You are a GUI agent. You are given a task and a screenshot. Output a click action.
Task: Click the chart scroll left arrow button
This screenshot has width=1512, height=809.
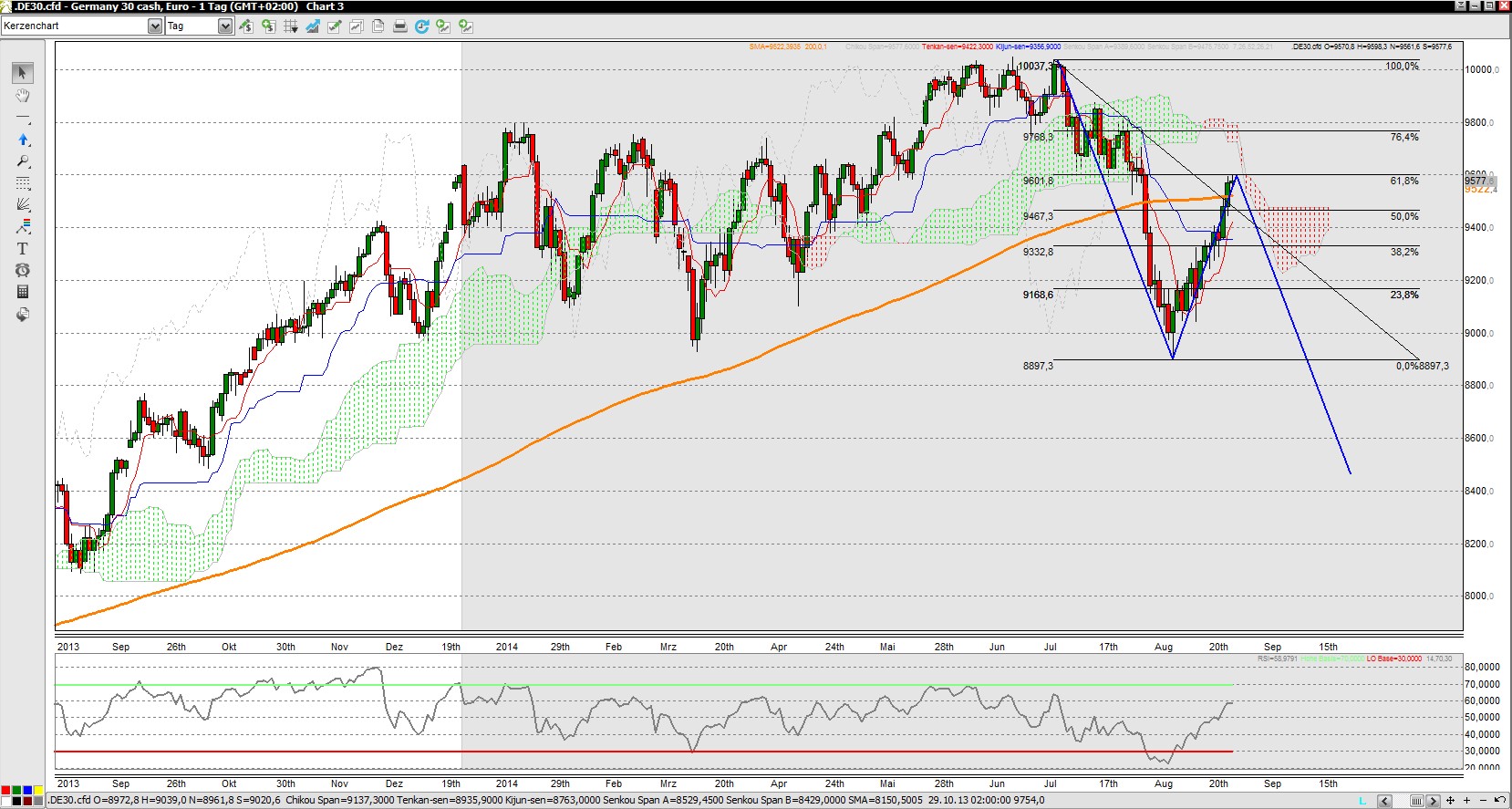tap(1384, 801)
